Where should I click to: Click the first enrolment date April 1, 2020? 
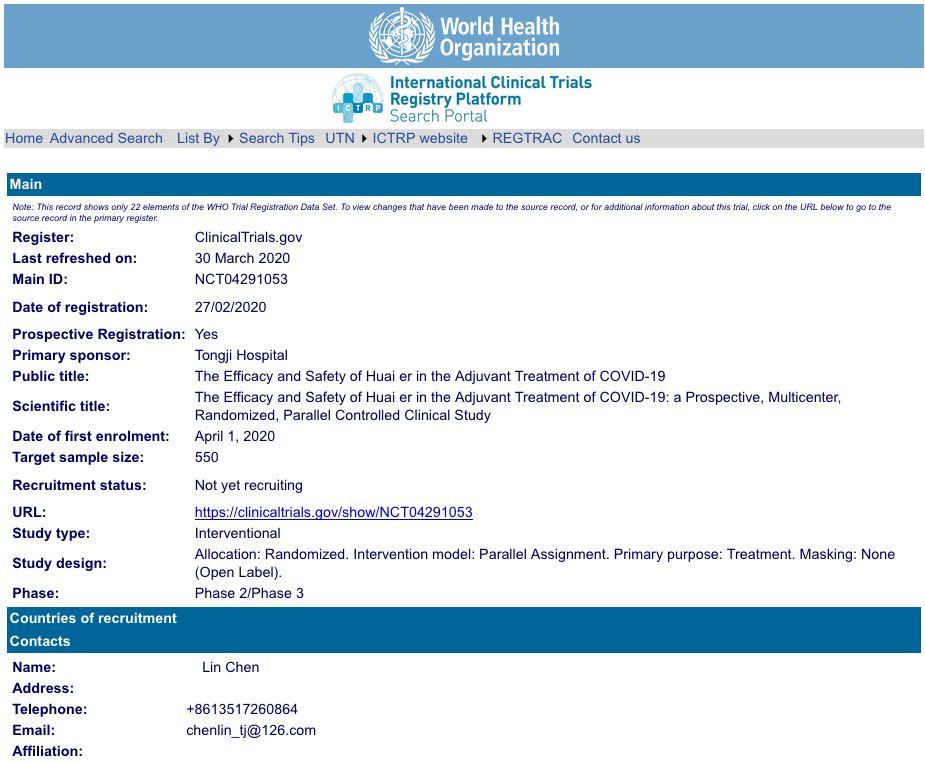[x=235, y=436]
